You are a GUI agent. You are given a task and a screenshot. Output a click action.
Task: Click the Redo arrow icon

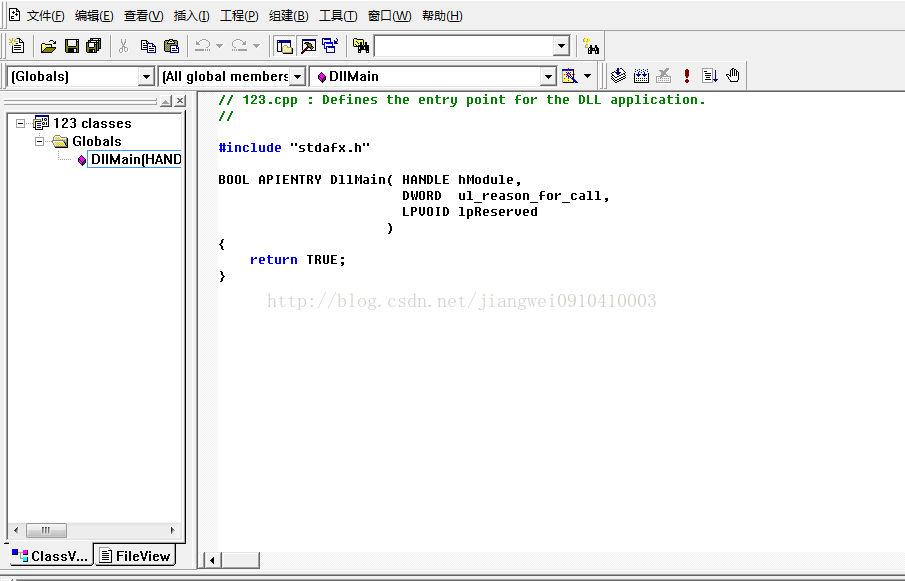pyautogui.click(x=239, y=46)
